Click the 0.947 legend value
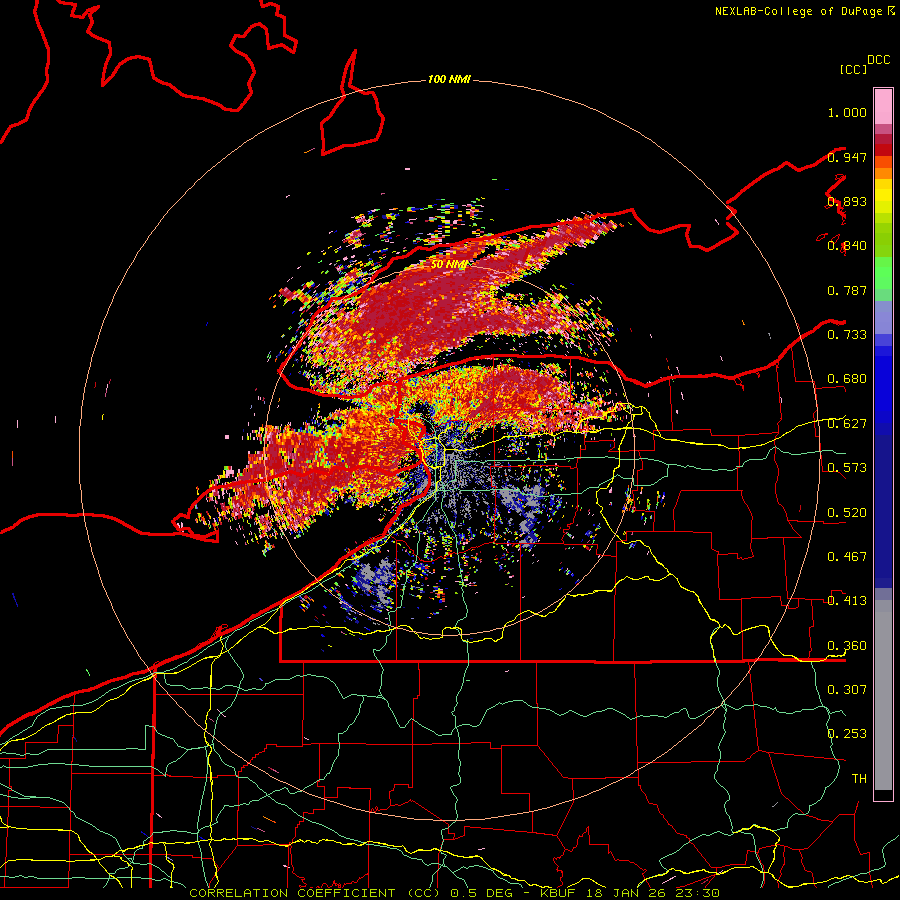 tap(847, 157)
